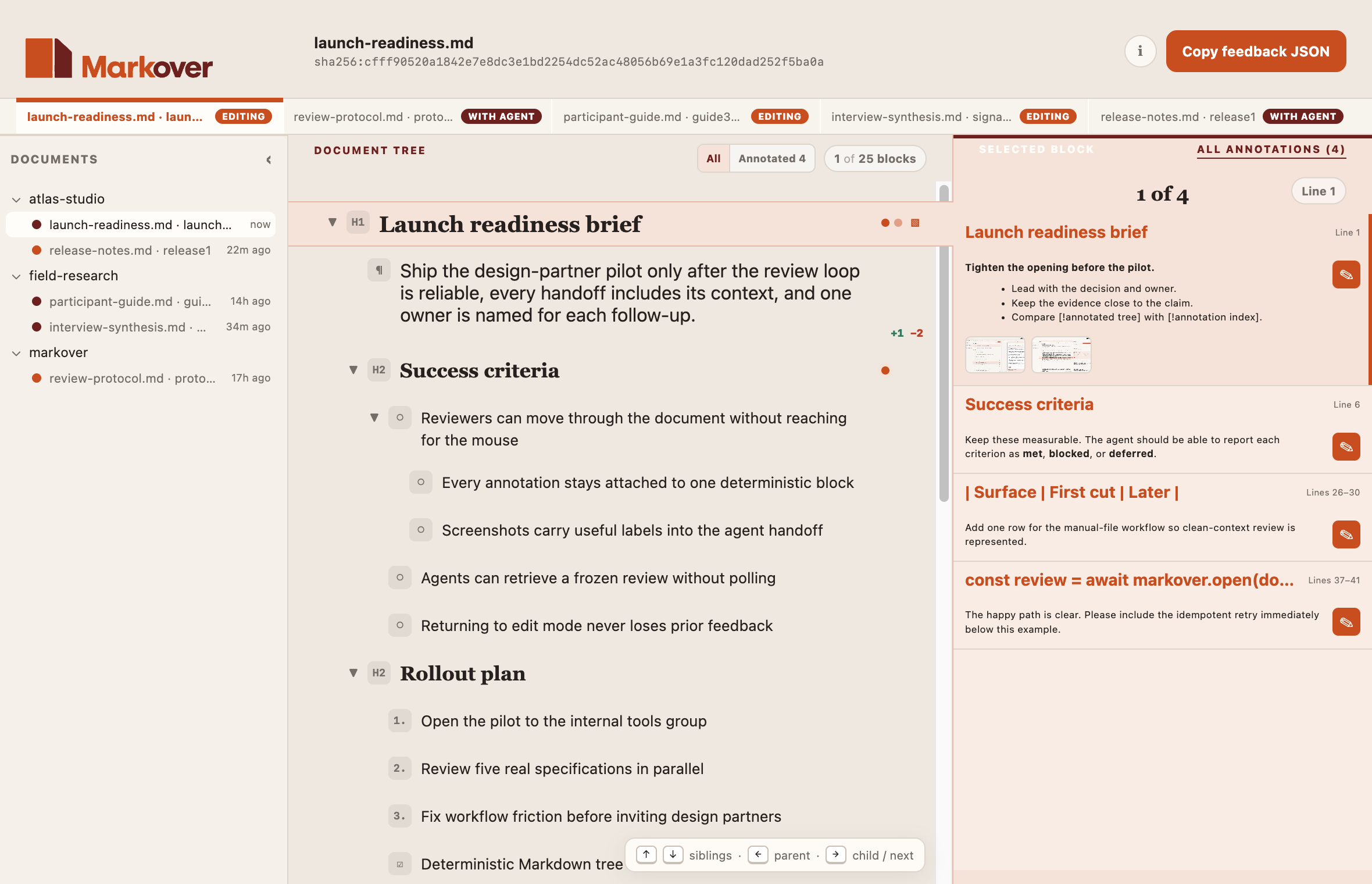Edit the Launch readiness brief annotation pencil
Screen dimensions: 1372x884
pos(1346,275)
